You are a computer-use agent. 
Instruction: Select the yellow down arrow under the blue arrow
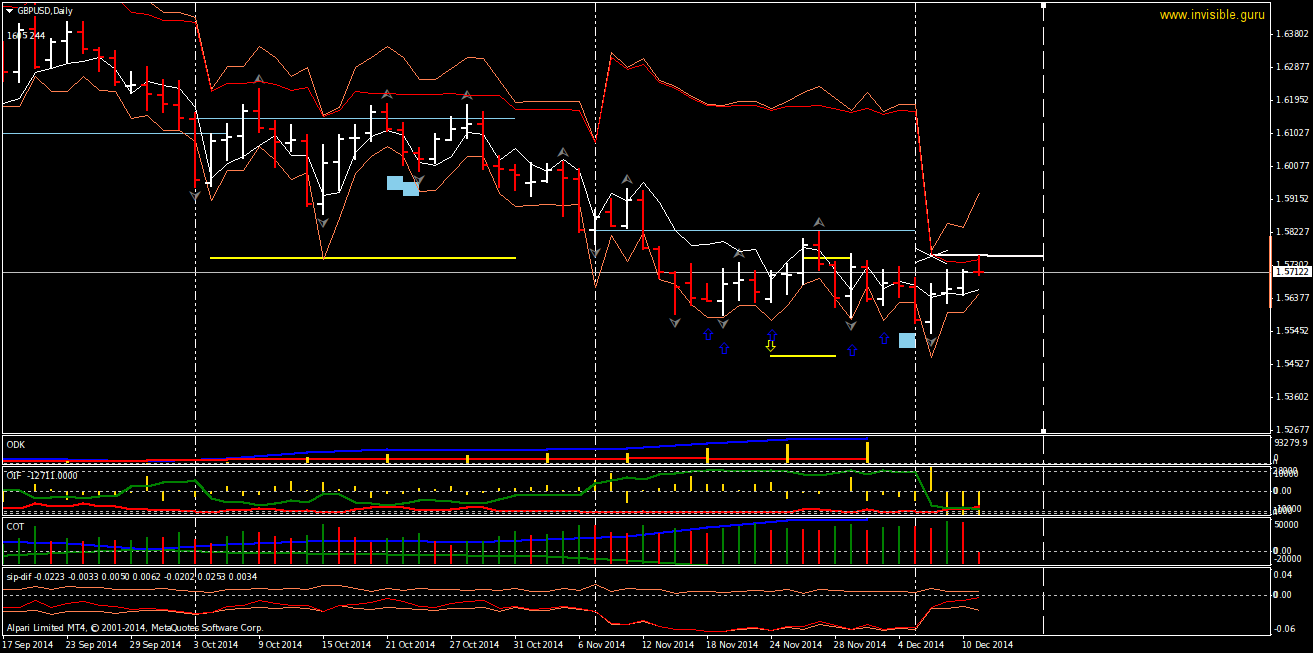(x=770, y=346)
